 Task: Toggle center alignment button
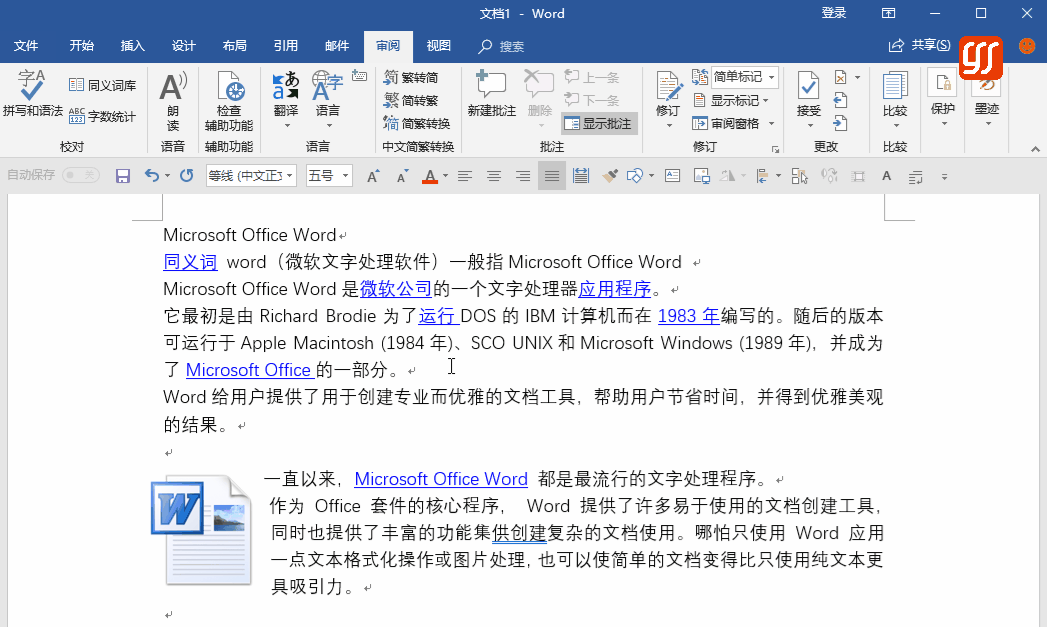(x=494, y=176)
